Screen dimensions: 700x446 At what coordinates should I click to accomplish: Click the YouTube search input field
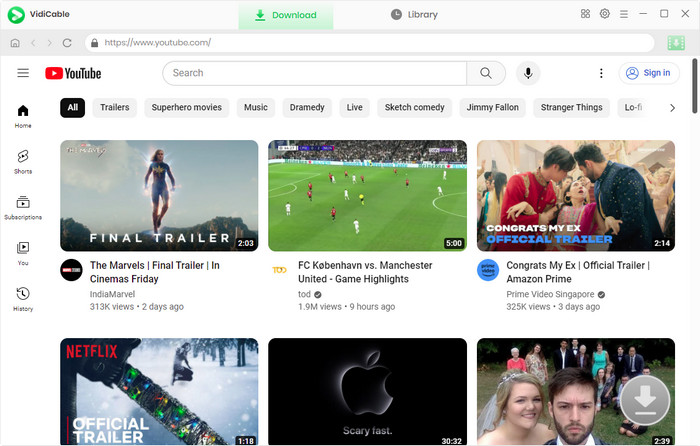[315, 73]
